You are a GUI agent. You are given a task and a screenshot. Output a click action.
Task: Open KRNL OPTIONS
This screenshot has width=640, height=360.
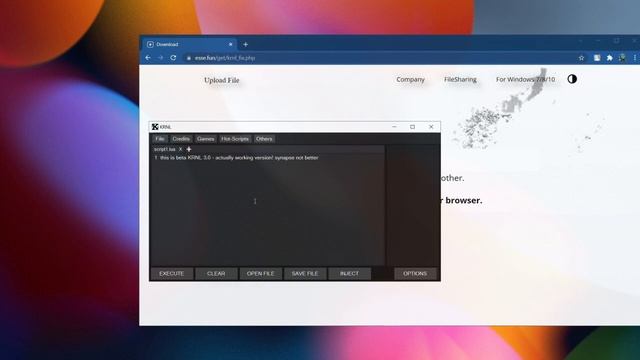point(415,273)
